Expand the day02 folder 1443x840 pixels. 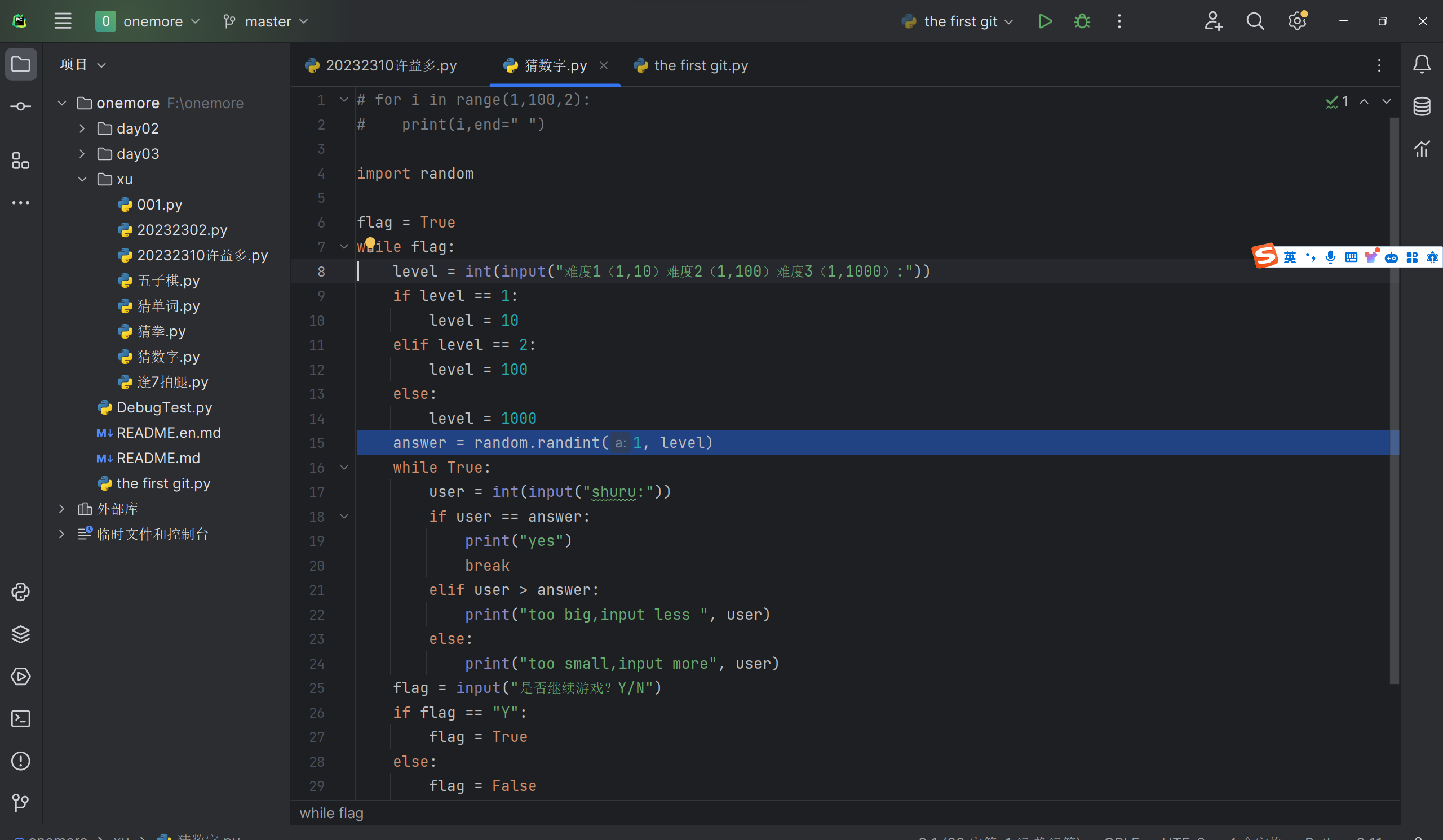tap(82, 129)
